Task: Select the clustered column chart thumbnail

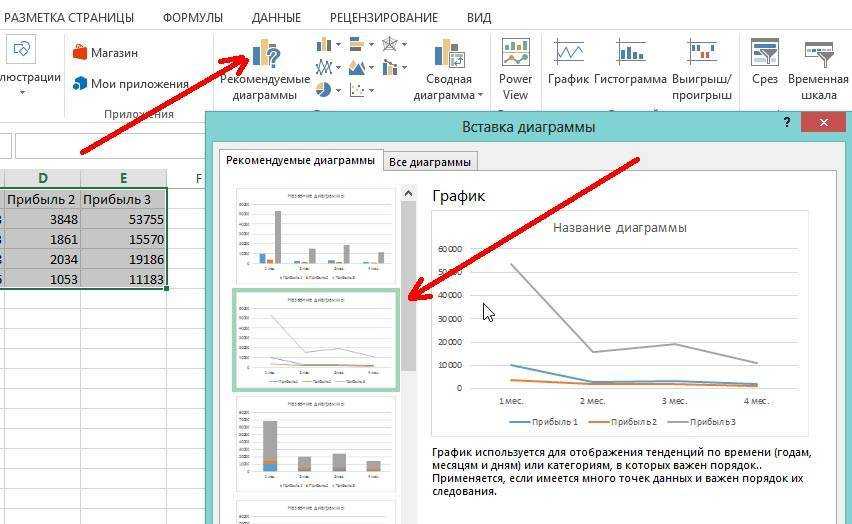Action: tap(315, 235)
